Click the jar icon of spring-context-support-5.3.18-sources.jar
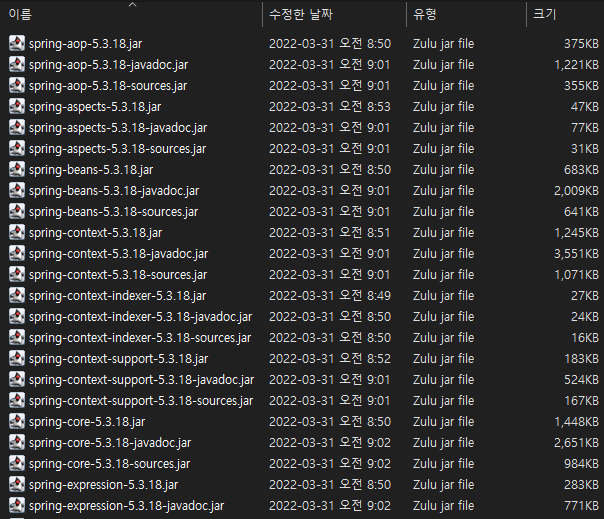 coord(17,400)
